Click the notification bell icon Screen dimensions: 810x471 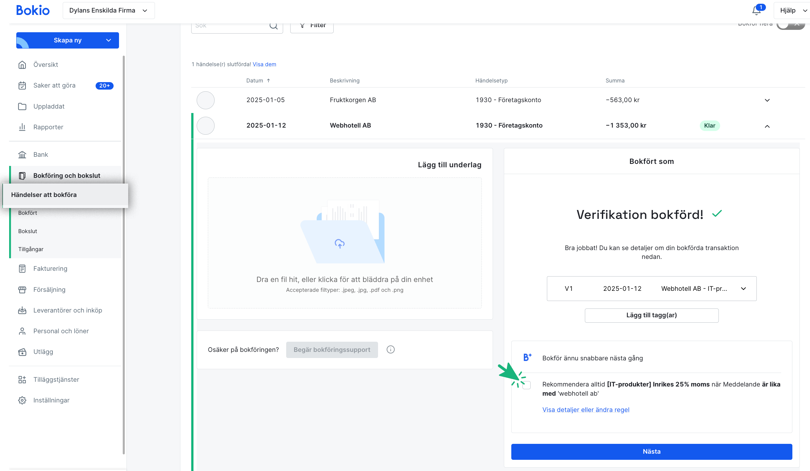click(757, 10)
